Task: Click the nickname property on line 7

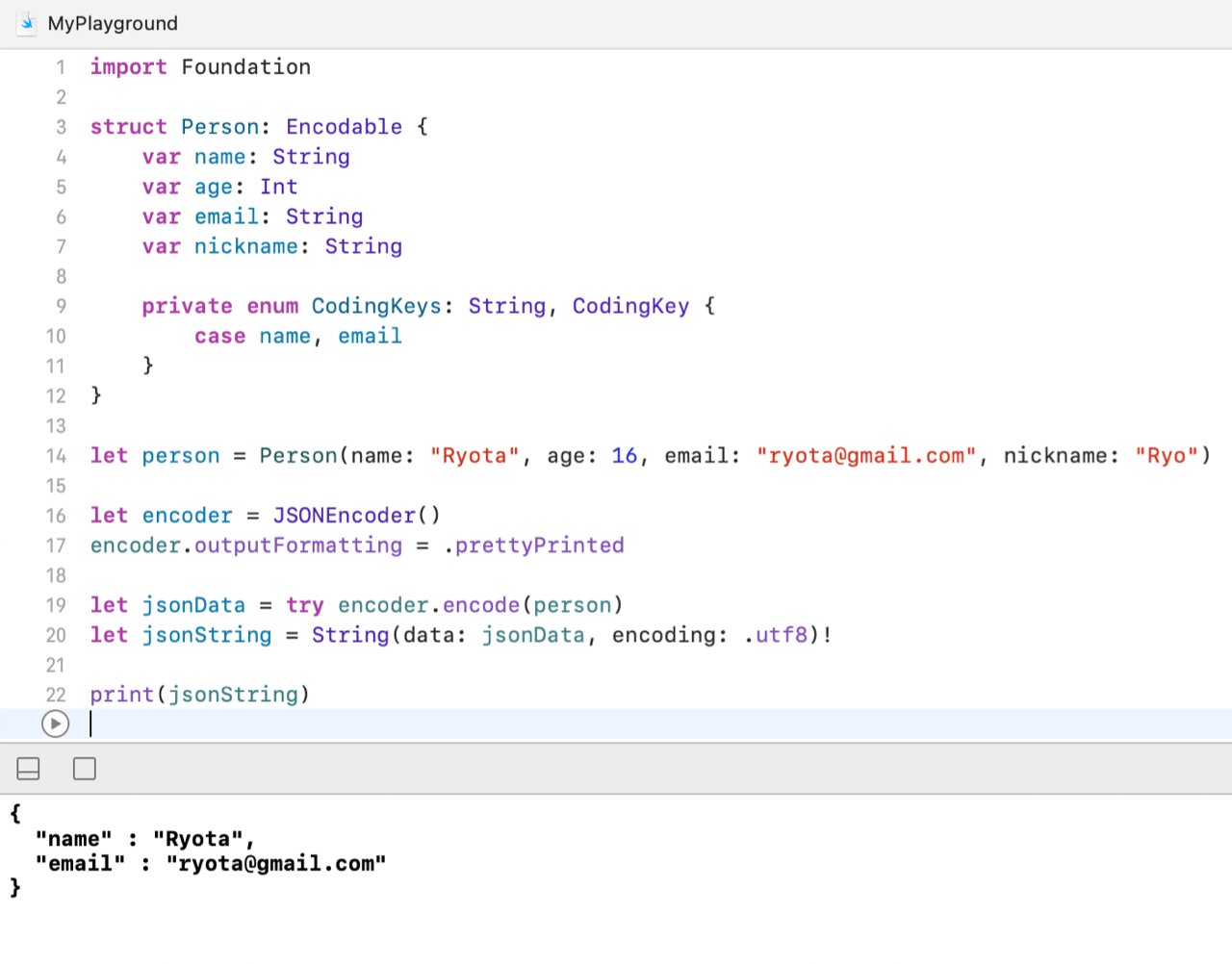Action: coord(245,246)
